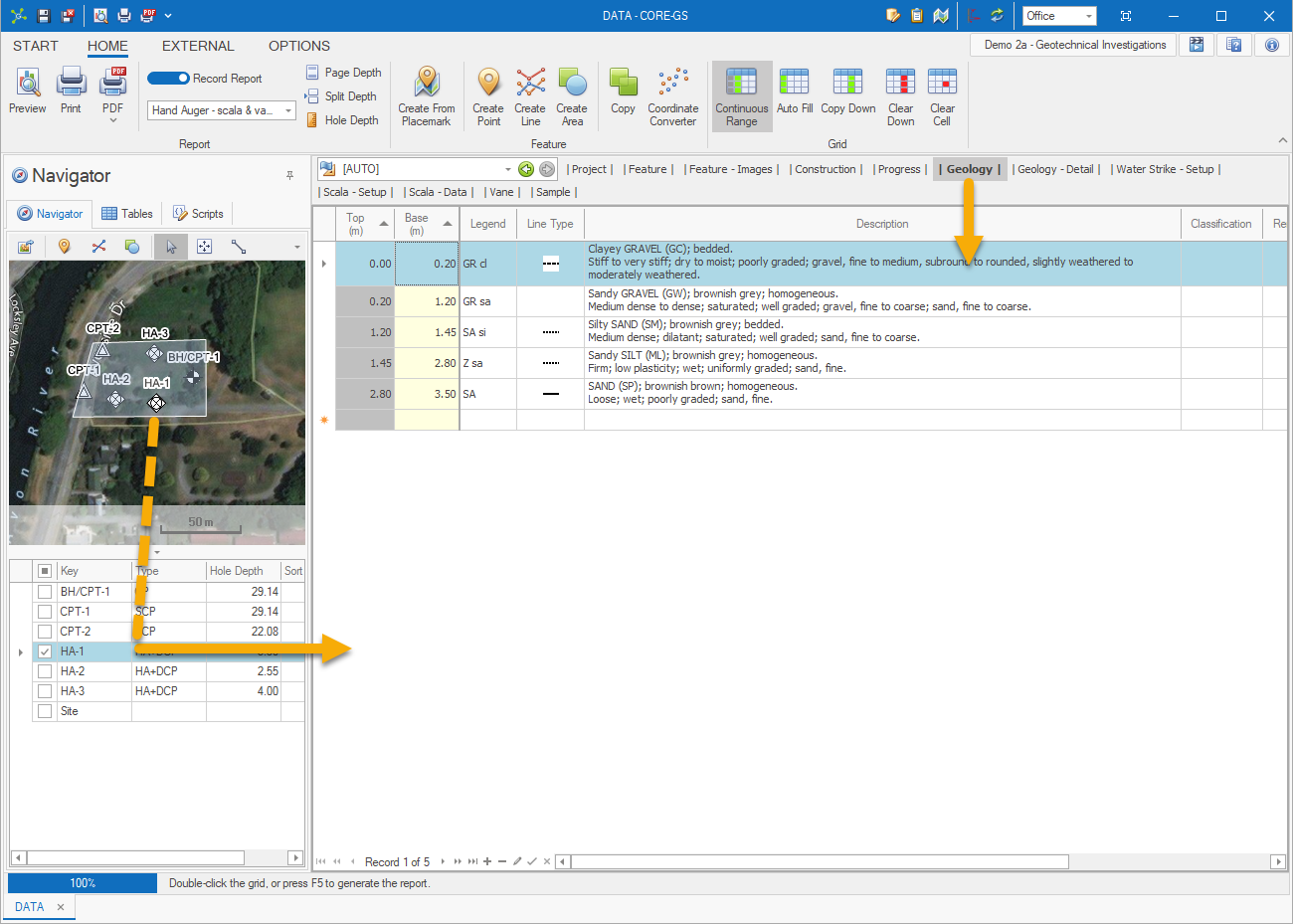This screenshot has width=1293, height=924.
Task: Check the HA-3 row checkbox
Action: (x=45, y=691)
